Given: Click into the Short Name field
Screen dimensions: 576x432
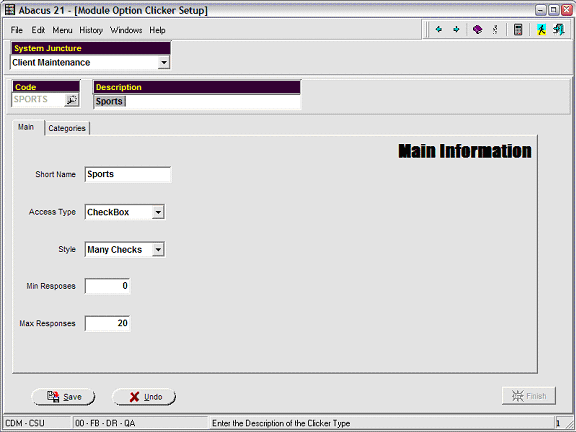Looking at the screenshot, I should [127, 174].
